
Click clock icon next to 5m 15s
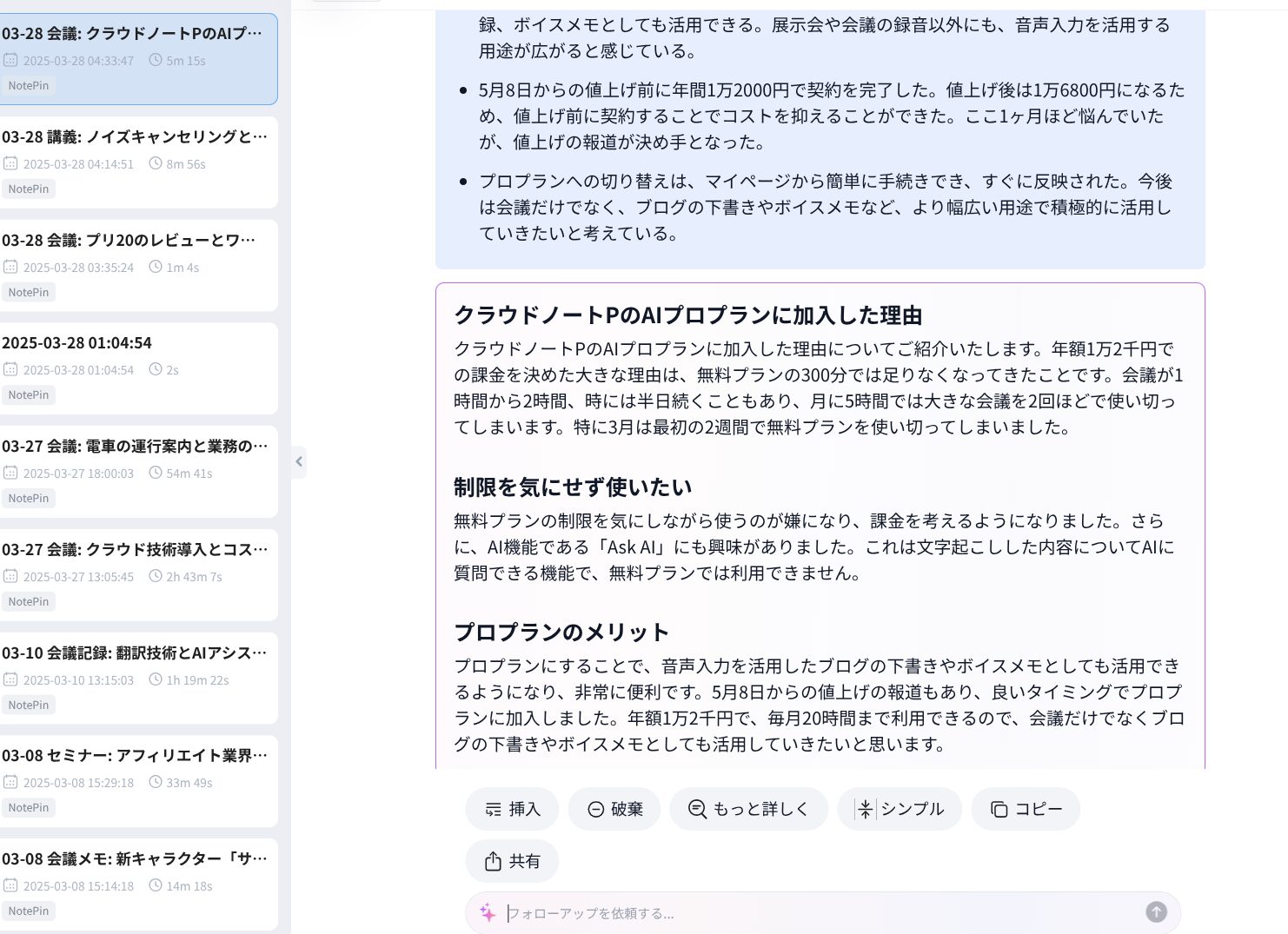click(x=156, y=60)
